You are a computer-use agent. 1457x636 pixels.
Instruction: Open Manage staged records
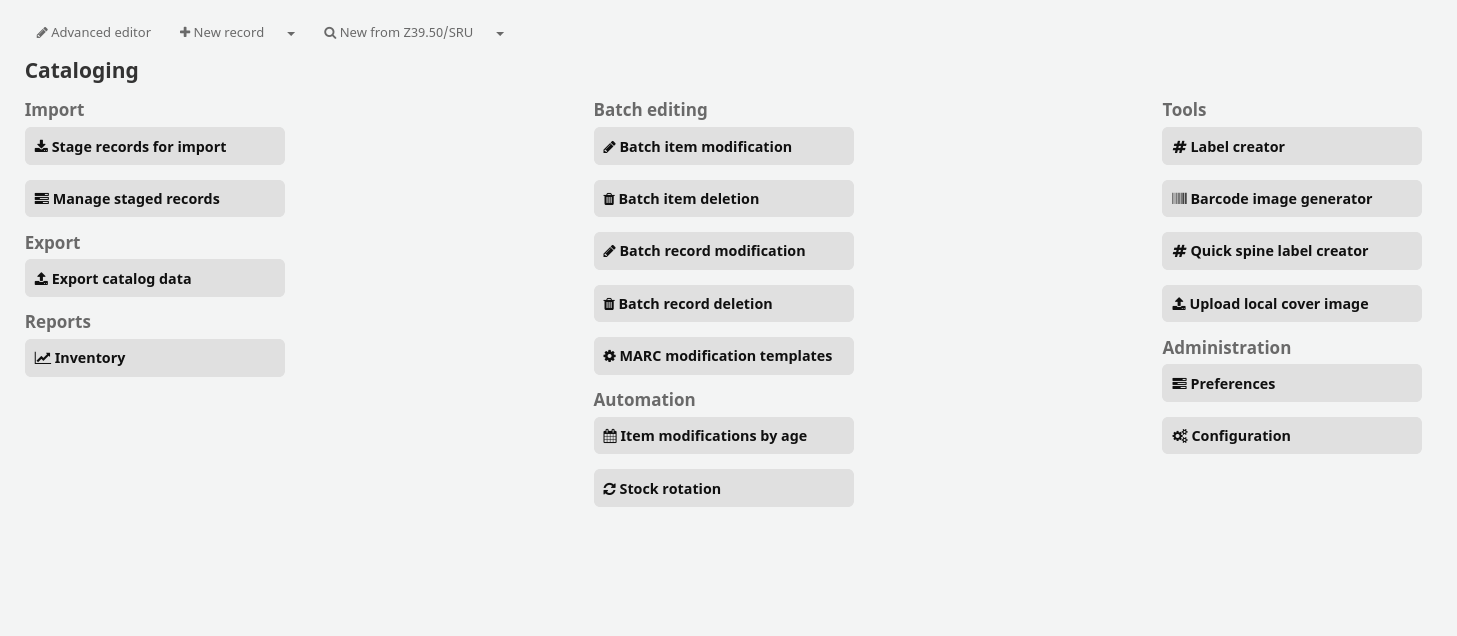coord(155,199)
